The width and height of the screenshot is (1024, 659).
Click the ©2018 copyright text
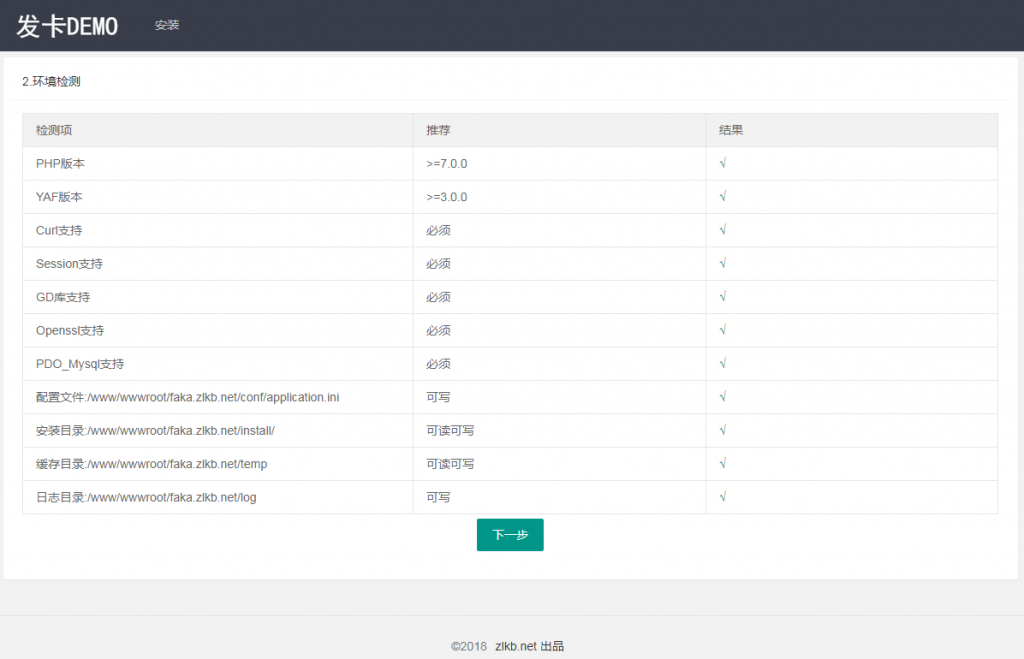[469, 646]
